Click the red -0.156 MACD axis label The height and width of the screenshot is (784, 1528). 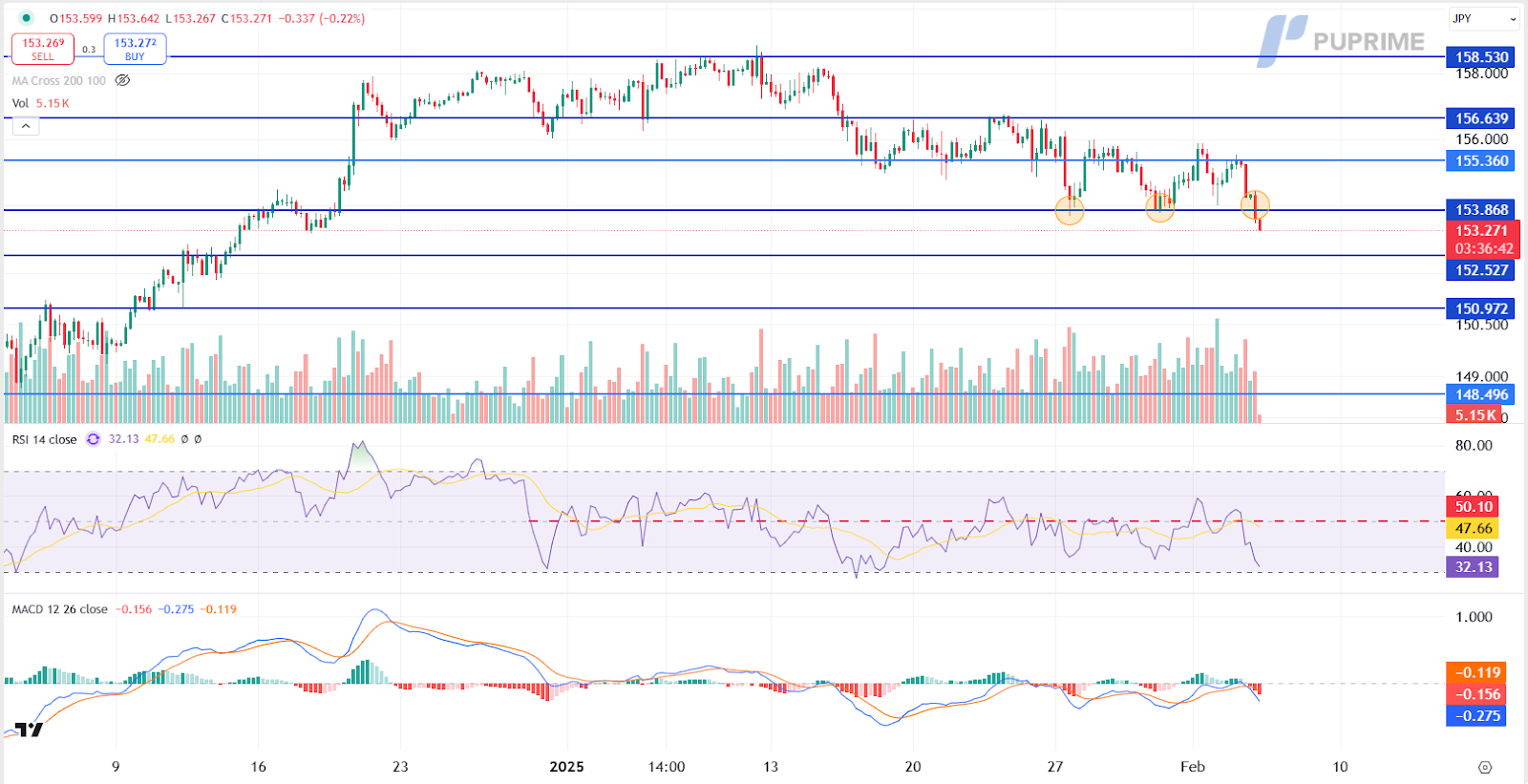coord(1477,694)
